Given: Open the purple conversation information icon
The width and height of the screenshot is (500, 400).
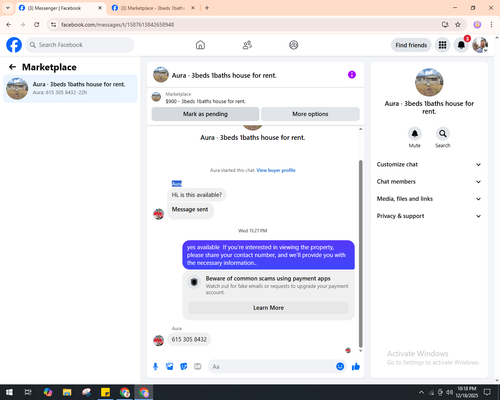Looking at the screenshot, I should pos(352,75).
